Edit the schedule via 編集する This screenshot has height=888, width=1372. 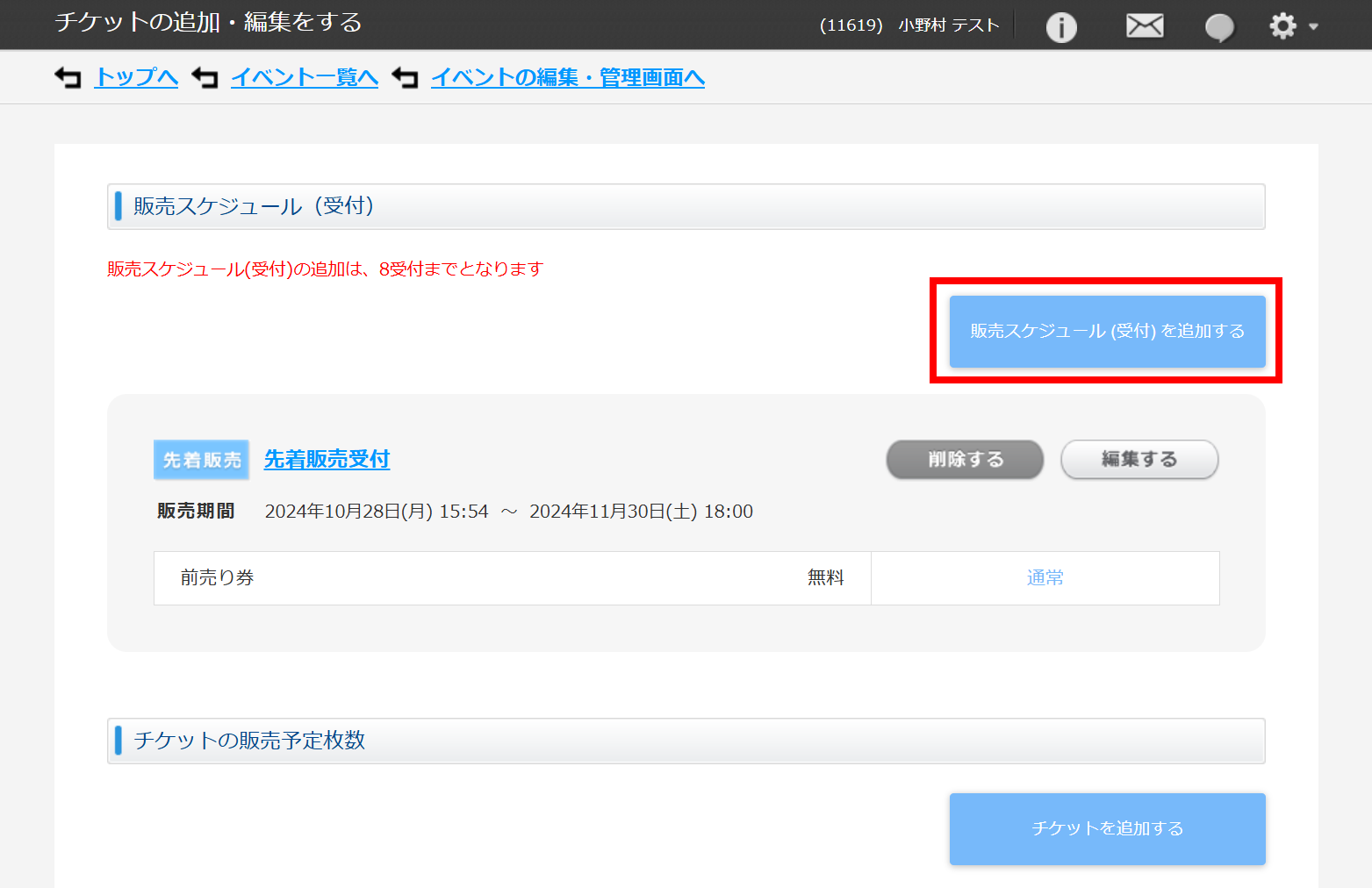[x=1139, y=459]
